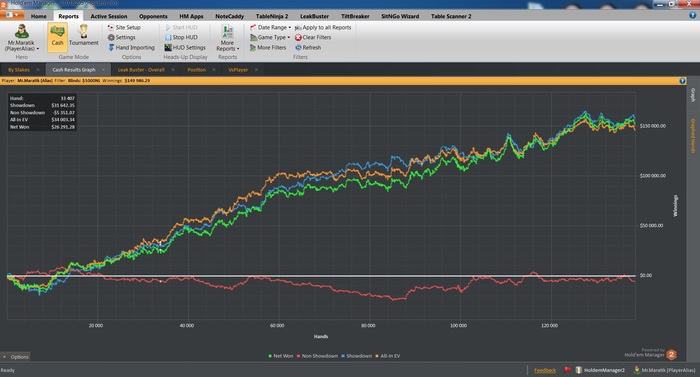The image size is (700, 377).
Task: Click Stop HUD button
Action: pyautogui.click(x=181, y=38)
